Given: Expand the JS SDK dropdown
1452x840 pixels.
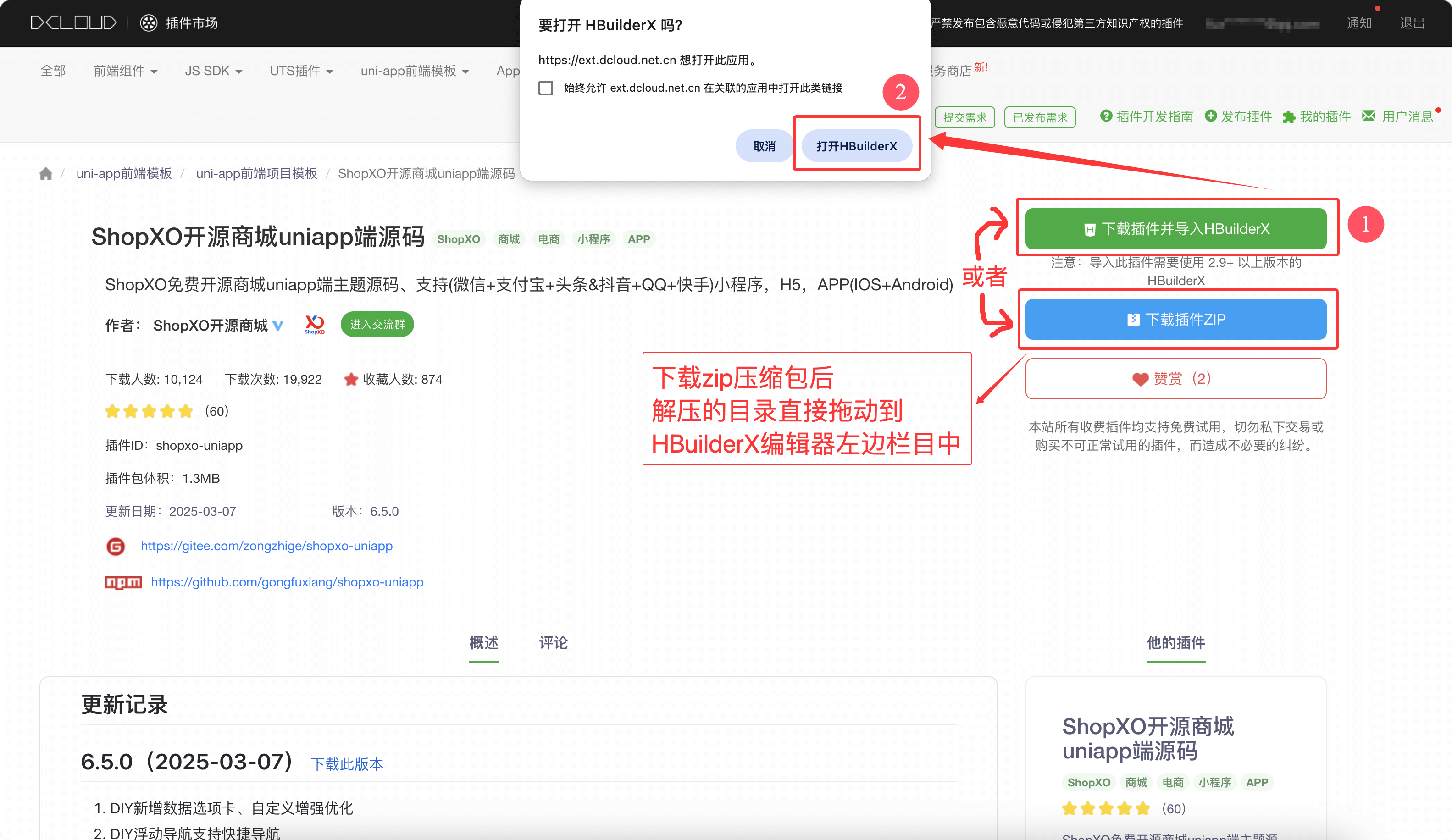Looking at the screenshot, I should pos(213,71).
